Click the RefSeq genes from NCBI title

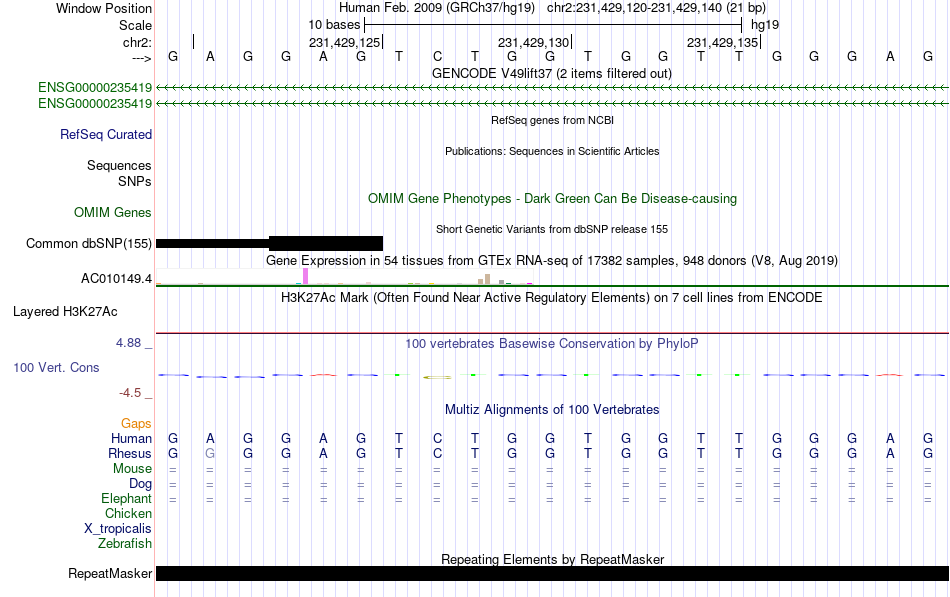tap(552, 120)
